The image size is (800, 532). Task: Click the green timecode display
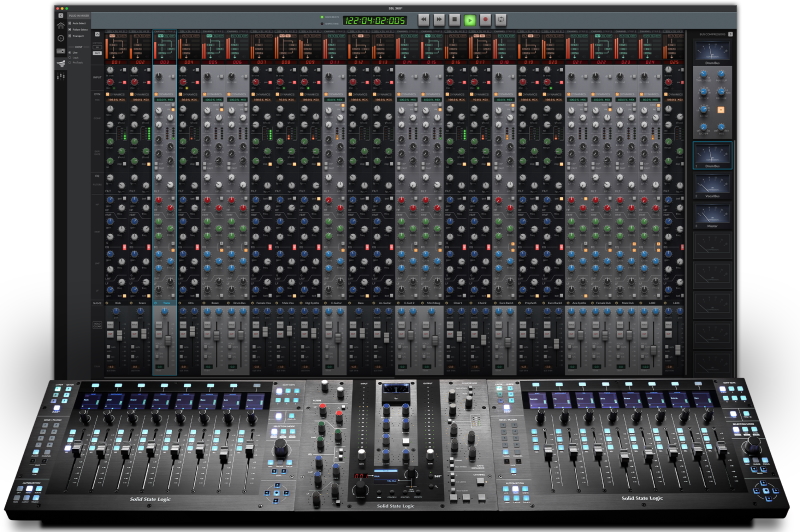pyautogui.click(x=374, y=20)
